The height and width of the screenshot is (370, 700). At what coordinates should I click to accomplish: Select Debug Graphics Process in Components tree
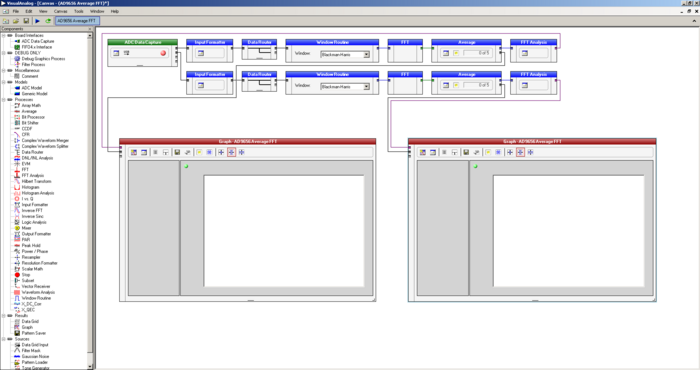(43, 58)
